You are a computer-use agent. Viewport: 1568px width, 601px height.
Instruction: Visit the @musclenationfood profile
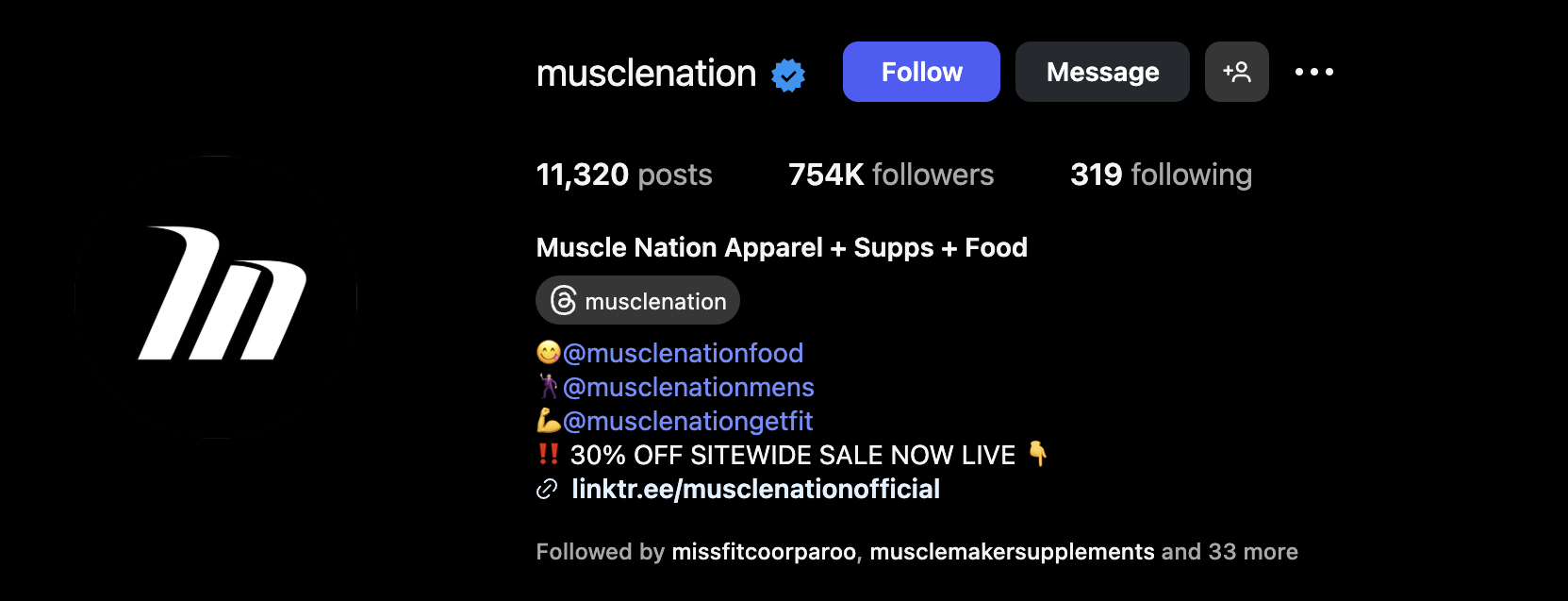683,353
